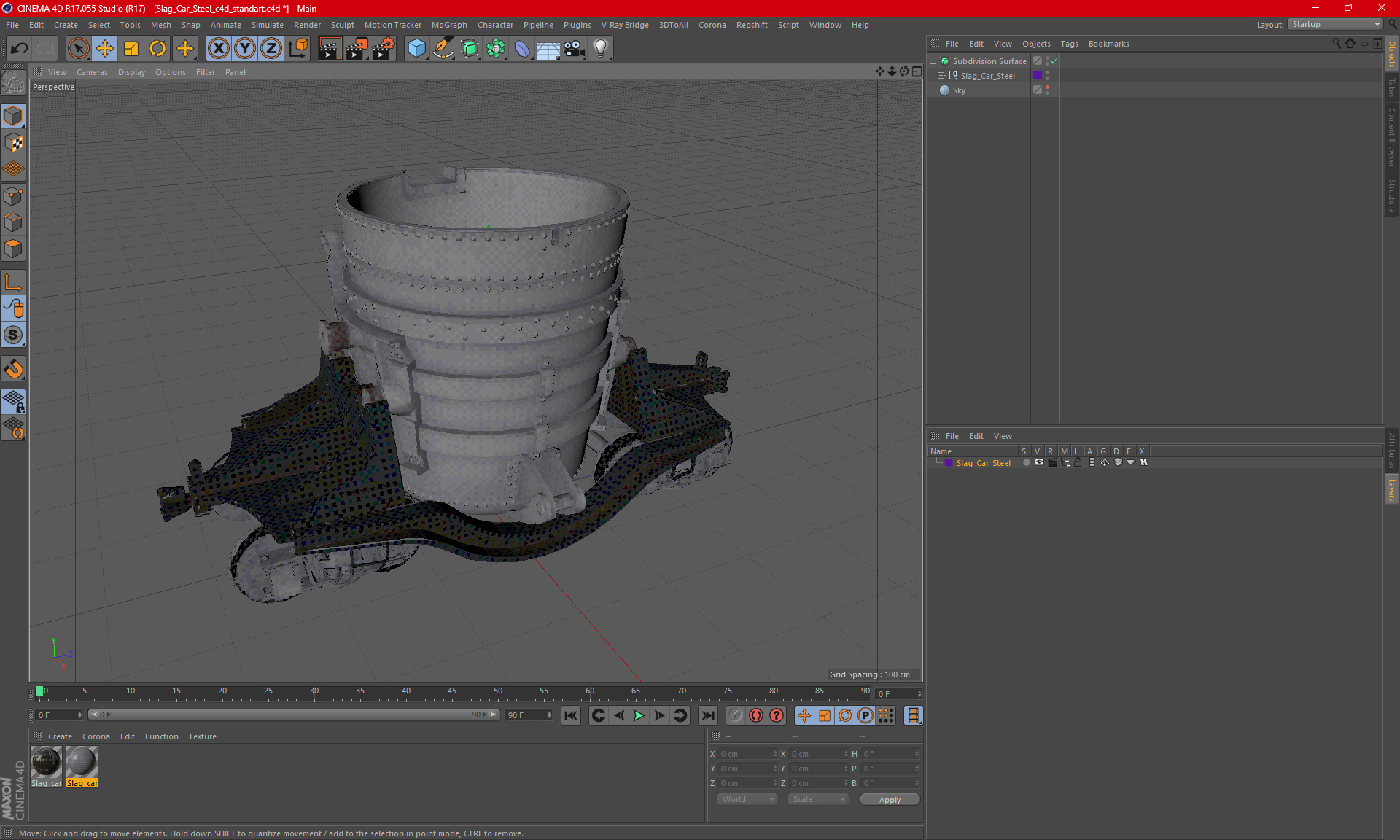Add a light object bulb icon
1400x840 pixels.
(601, 49)
